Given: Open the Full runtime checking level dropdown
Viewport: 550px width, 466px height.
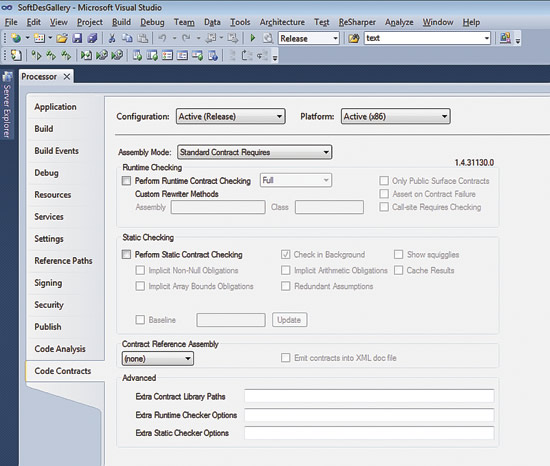Looking at the screenshot, I should coord(296,180).
